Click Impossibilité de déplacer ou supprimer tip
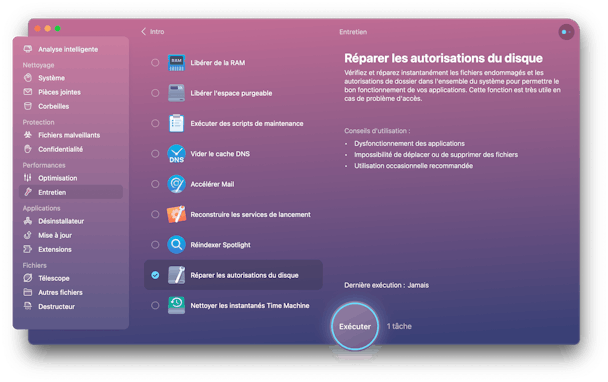608x382 pixels. tap(436, 154)
